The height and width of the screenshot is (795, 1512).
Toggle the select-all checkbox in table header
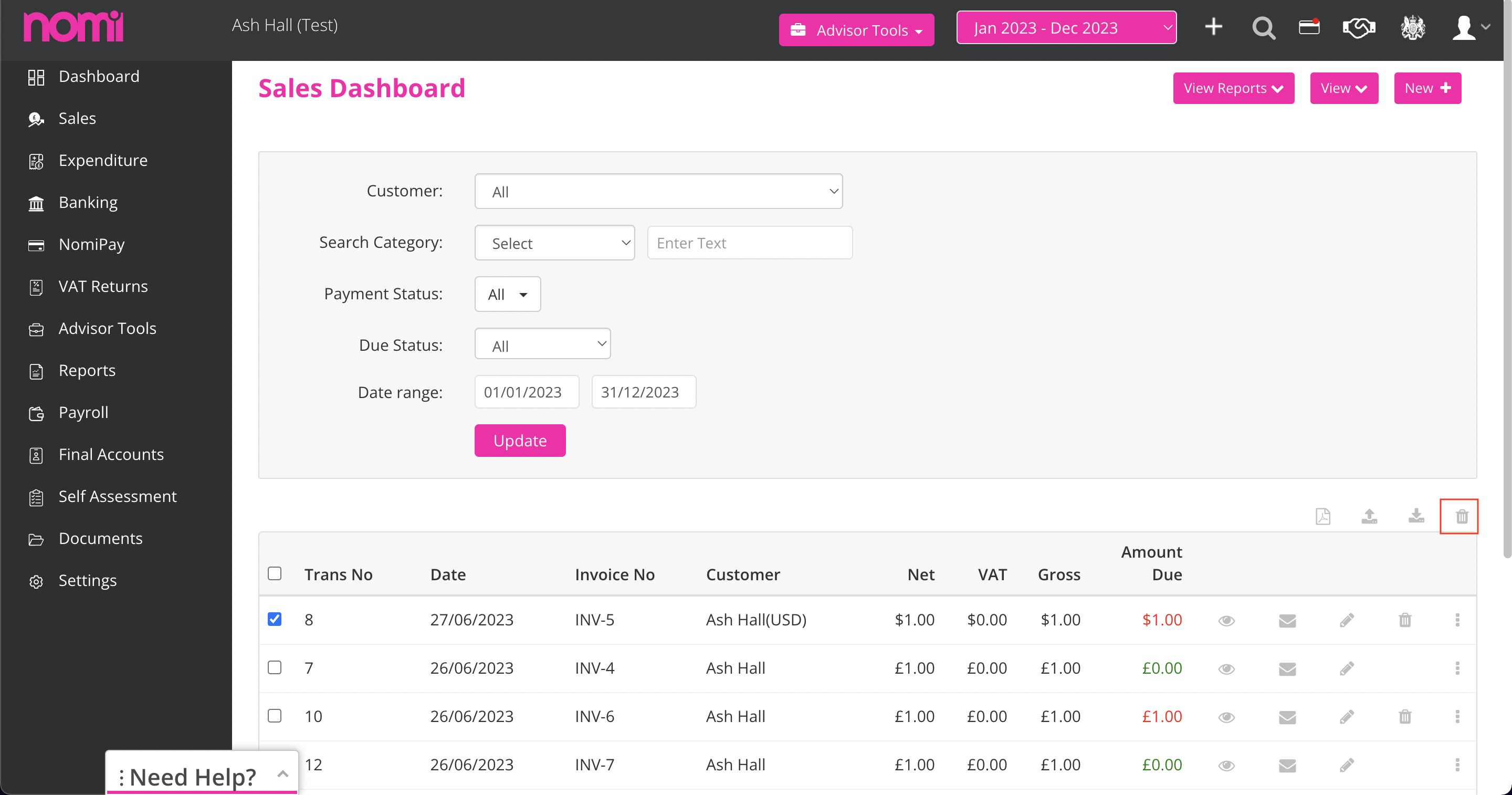[x=275, y=573]
